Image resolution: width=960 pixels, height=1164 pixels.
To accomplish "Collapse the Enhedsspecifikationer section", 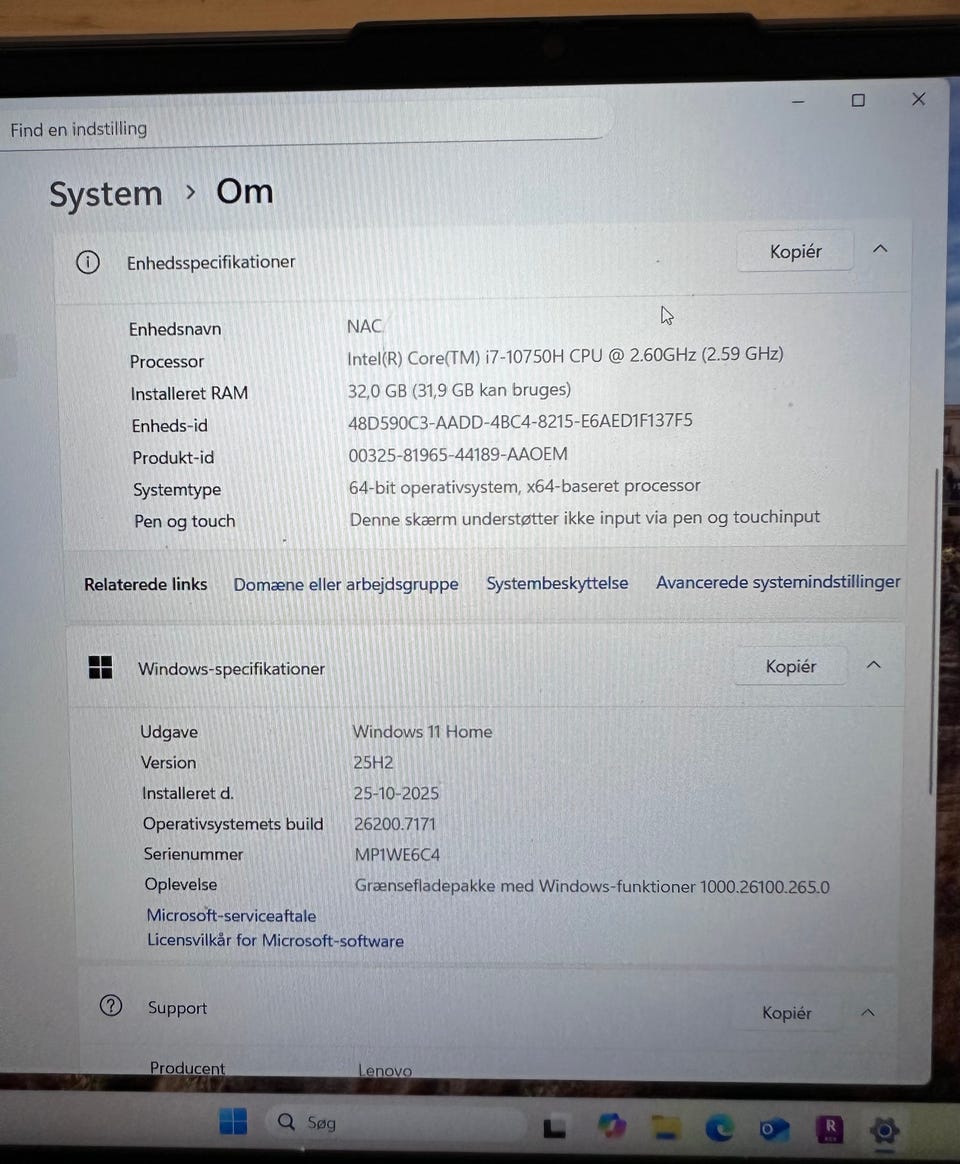I will [x=880, y=249].
